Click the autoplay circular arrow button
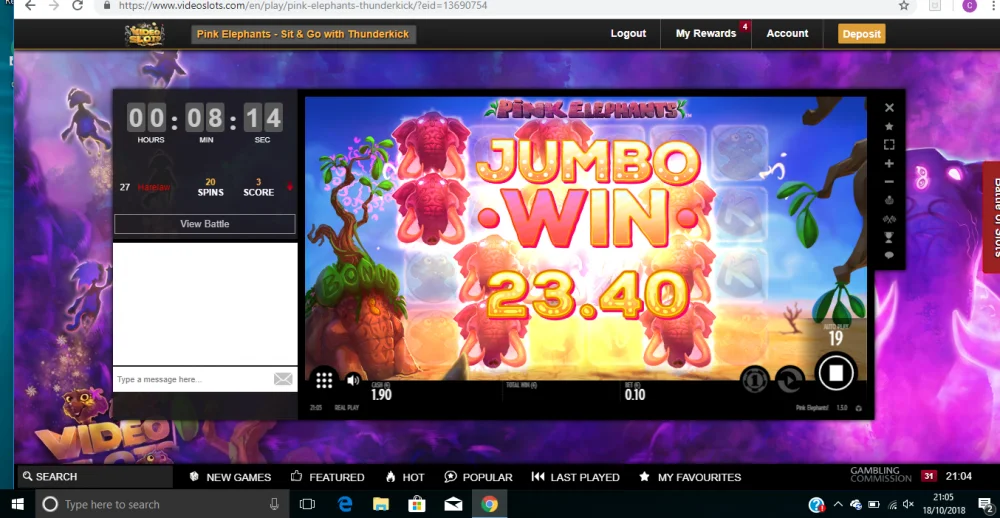The height and width of the screenshot is (518, 1000). pos(790,380)
